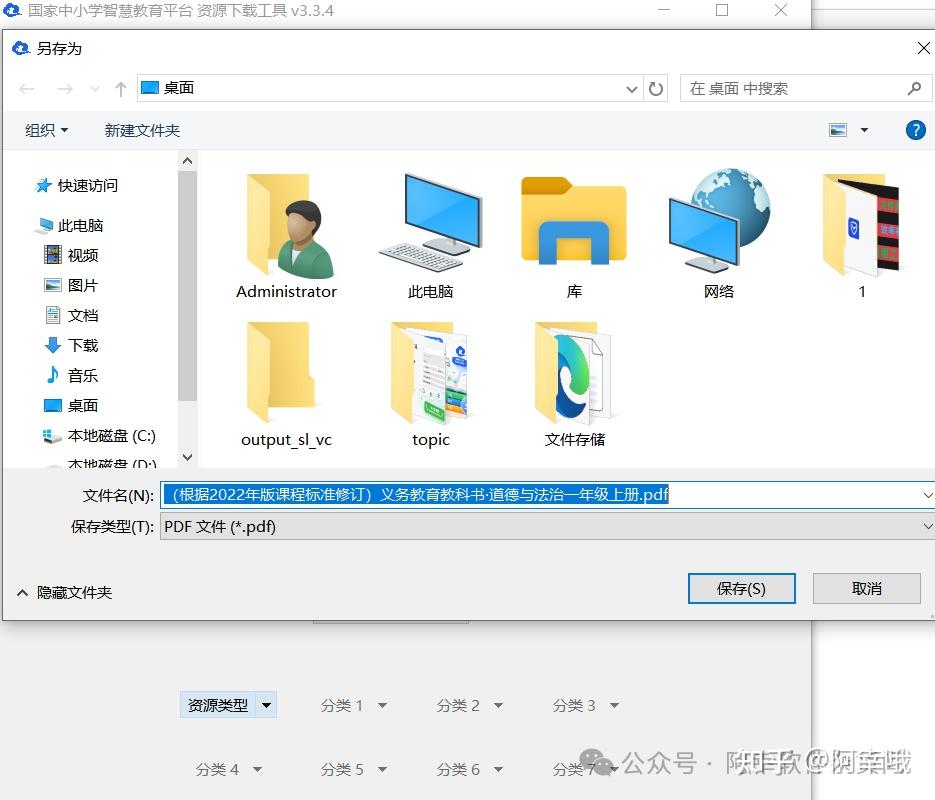Open the 此电脑 computer icon in file list
The image size is (935, 800).
pos(431,235)
